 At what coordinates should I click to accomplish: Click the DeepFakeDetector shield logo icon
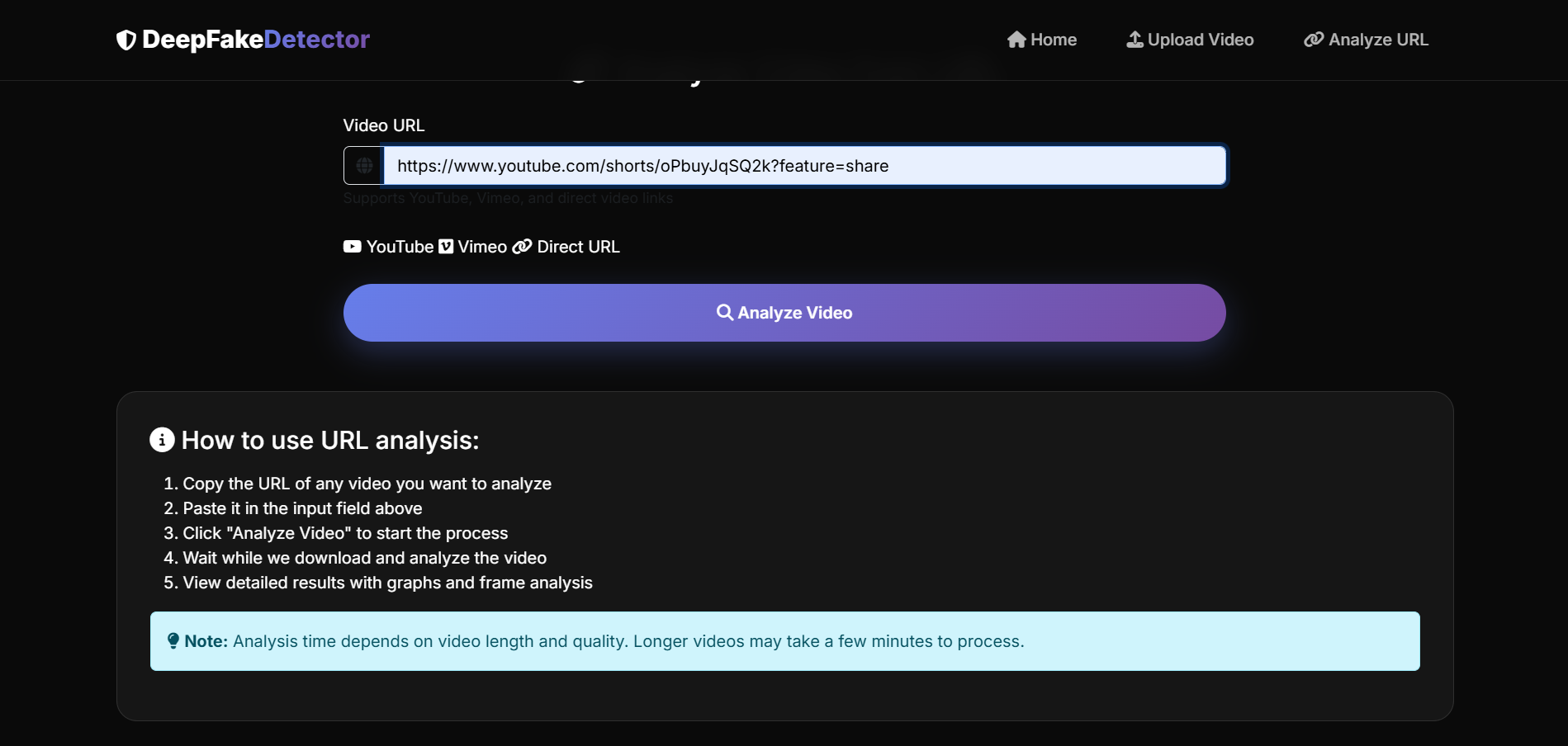(126, 40)
